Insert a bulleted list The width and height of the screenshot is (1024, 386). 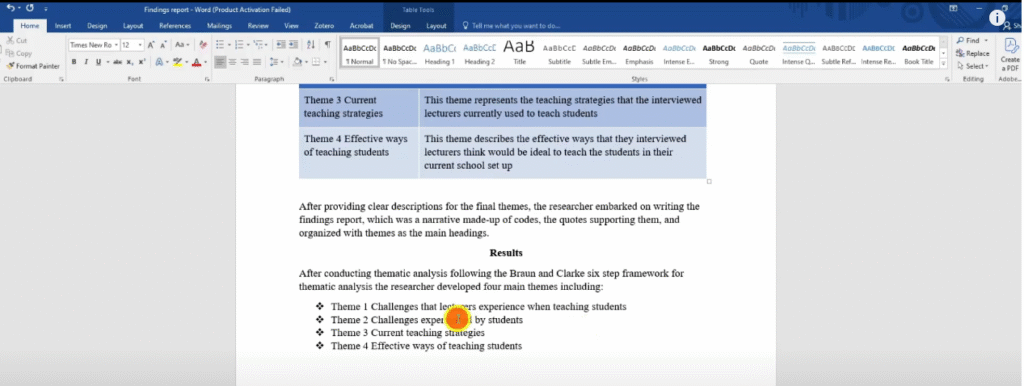pyautogui.click(x=220, y=45)
